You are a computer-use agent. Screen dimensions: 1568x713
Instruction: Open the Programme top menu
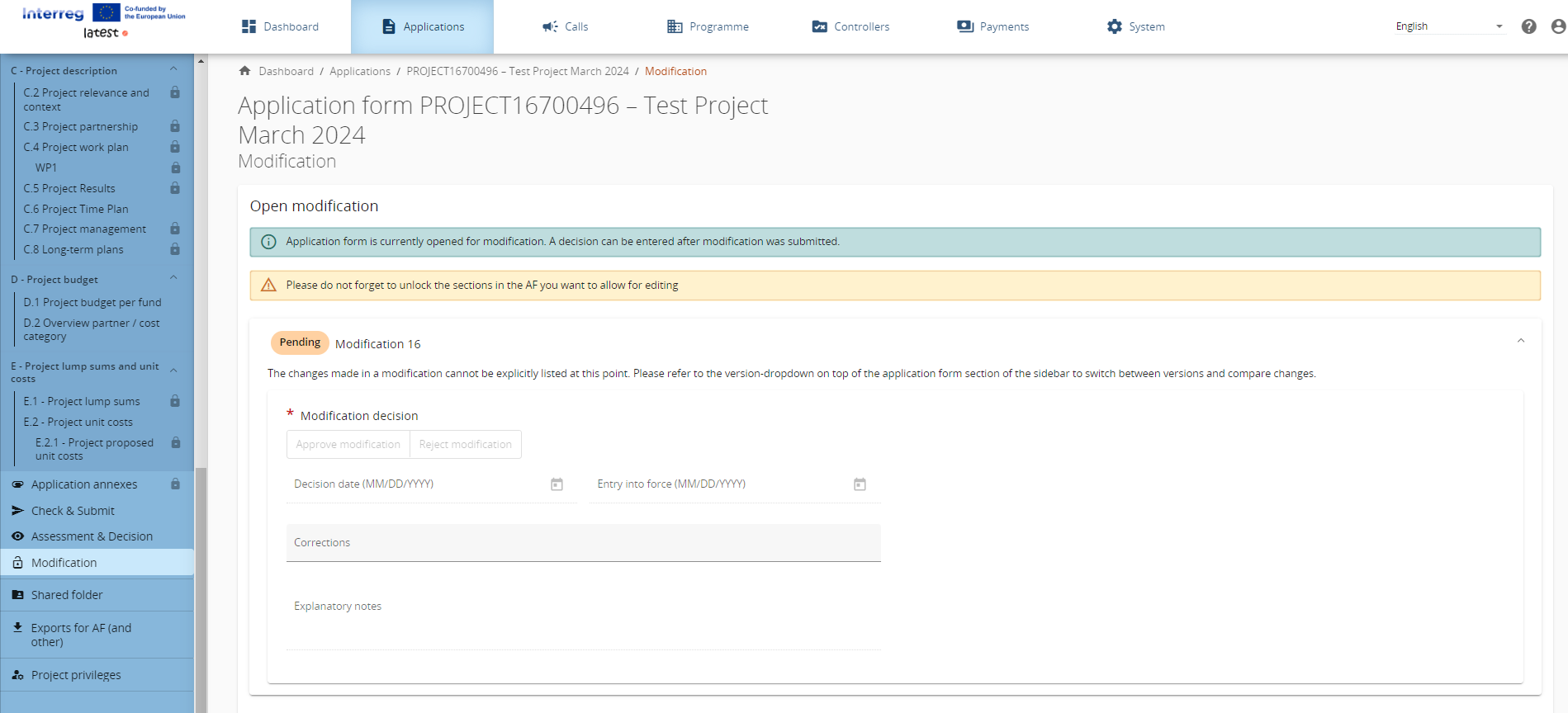[708, 26]
